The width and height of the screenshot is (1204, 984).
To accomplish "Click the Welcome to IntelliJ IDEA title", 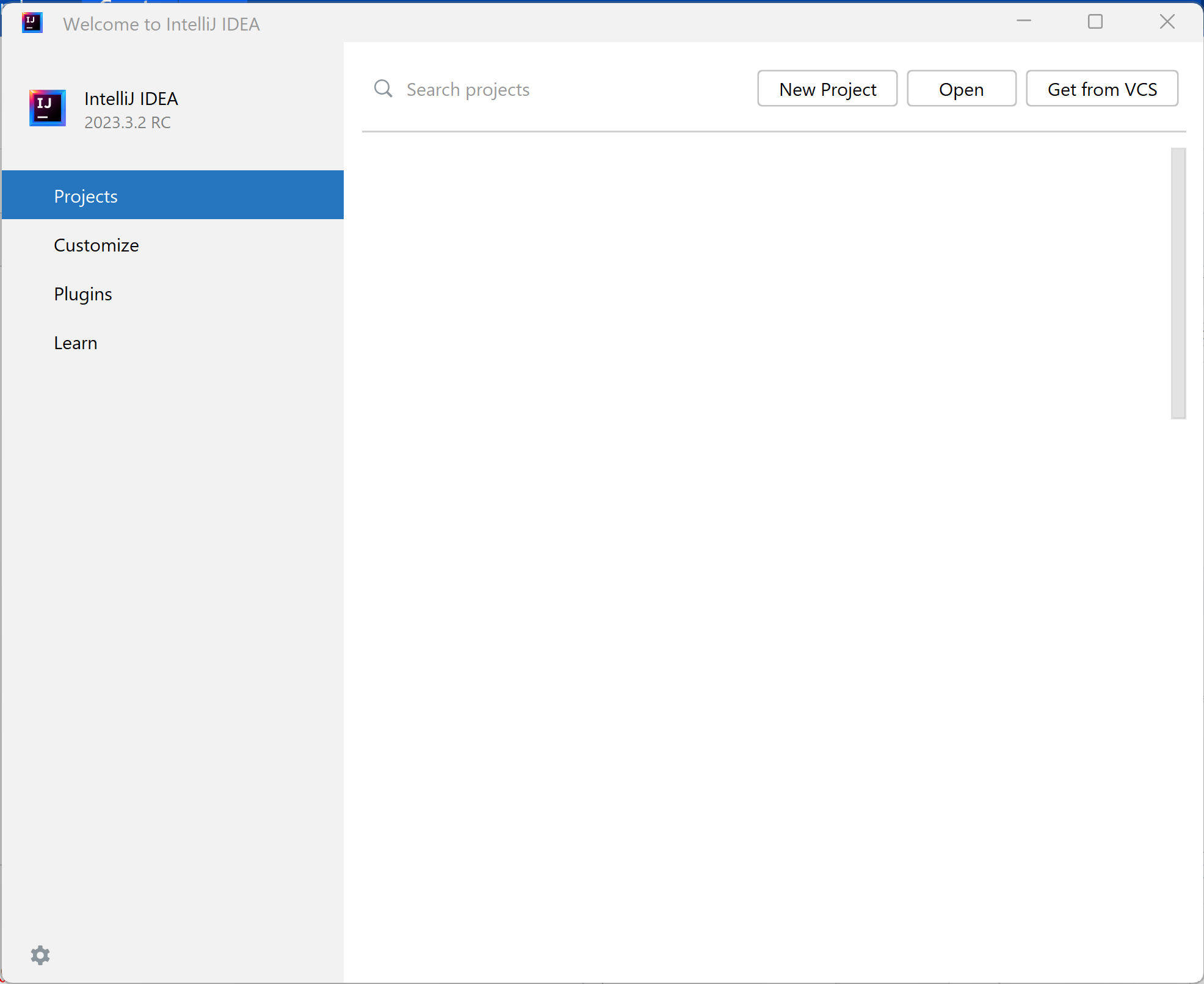I will [161, 24].
